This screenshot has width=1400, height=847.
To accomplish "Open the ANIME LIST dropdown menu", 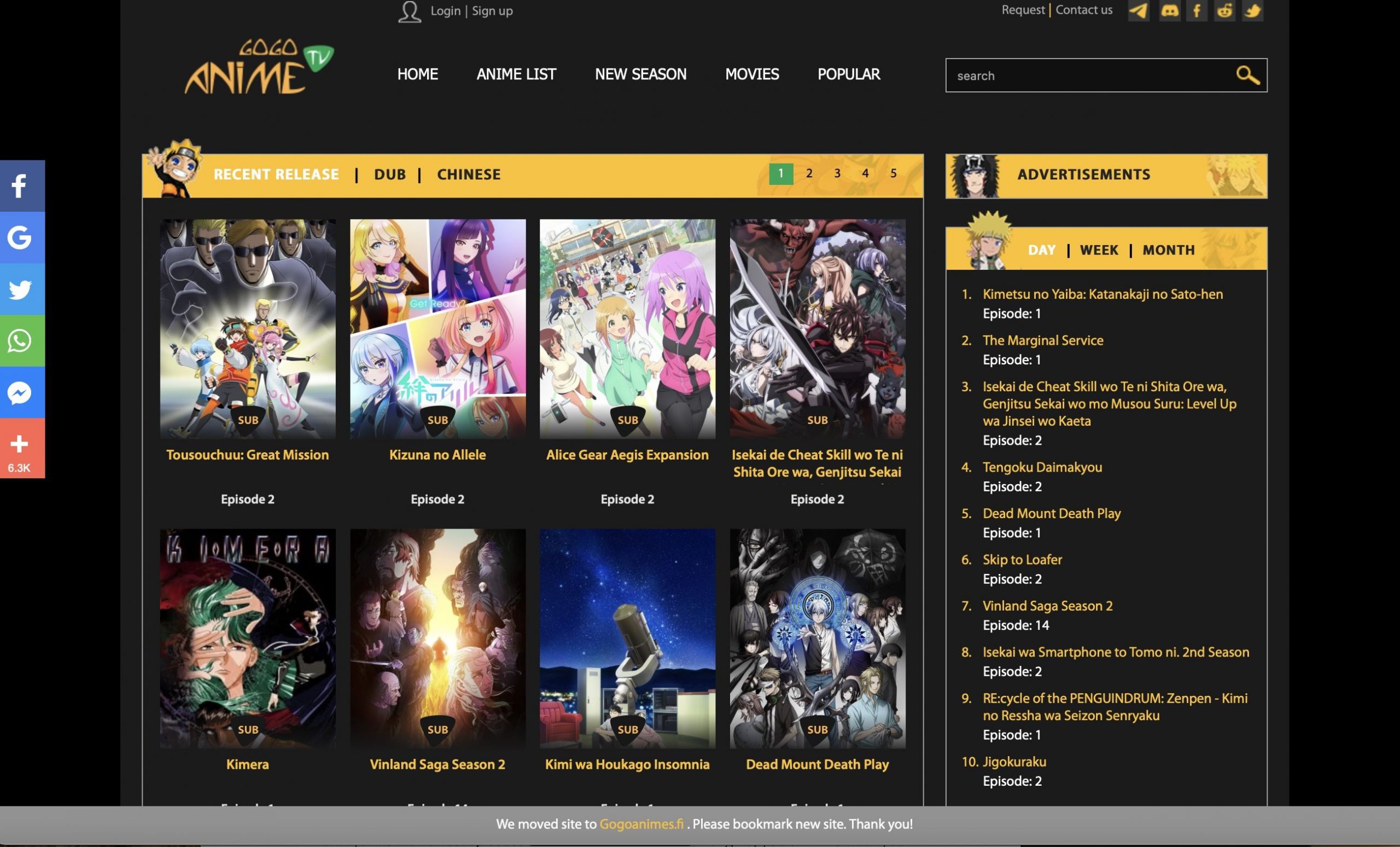I will click(516, 74).
